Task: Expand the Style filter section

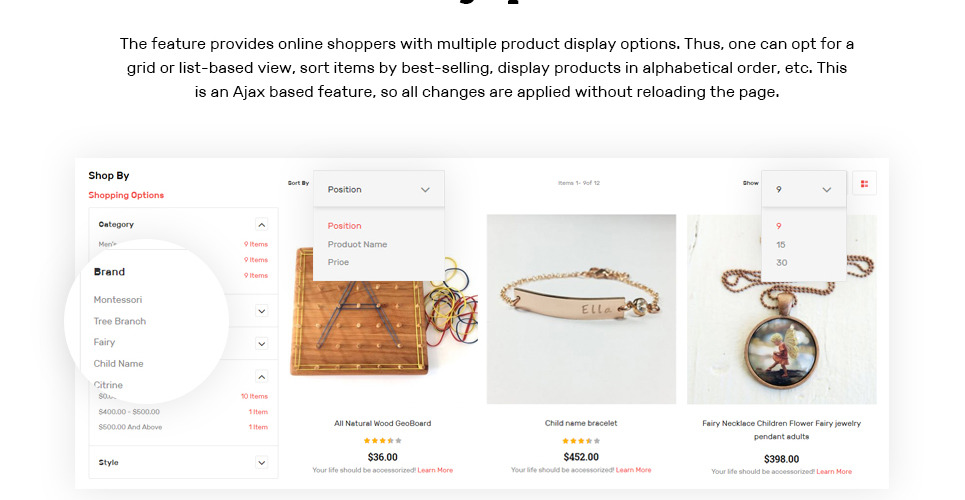Action: pyautogui.click(x=261, y=463)
